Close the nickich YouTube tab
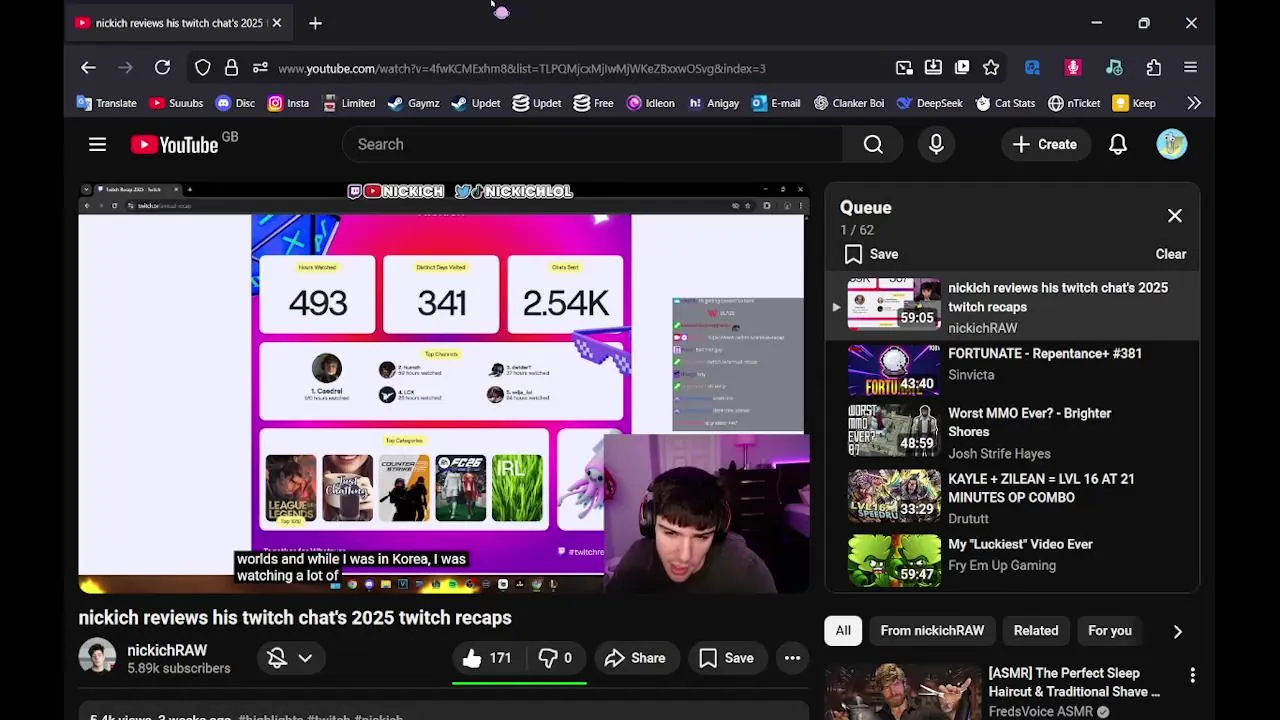The height and width of the screenshot is (720, 1280). pyautogui.click(x=276, y=23)
